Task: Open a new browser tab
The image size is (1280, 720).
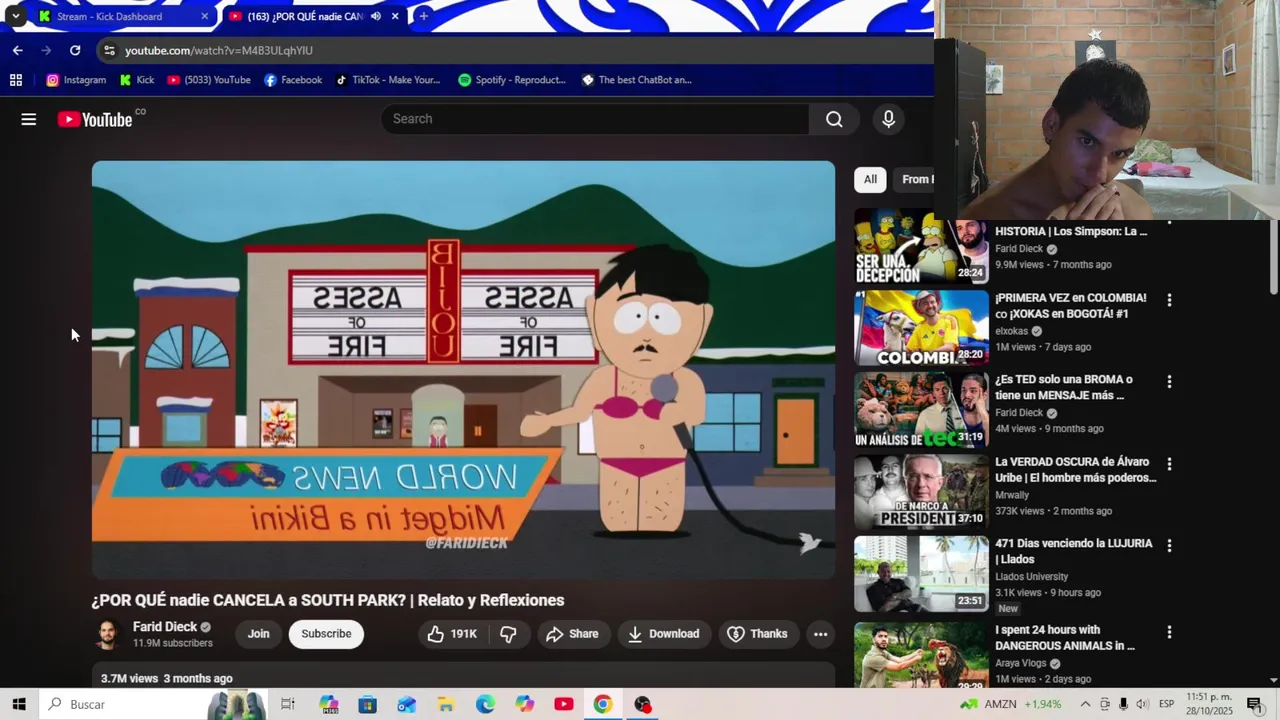Action: click(x=423, y=16)
